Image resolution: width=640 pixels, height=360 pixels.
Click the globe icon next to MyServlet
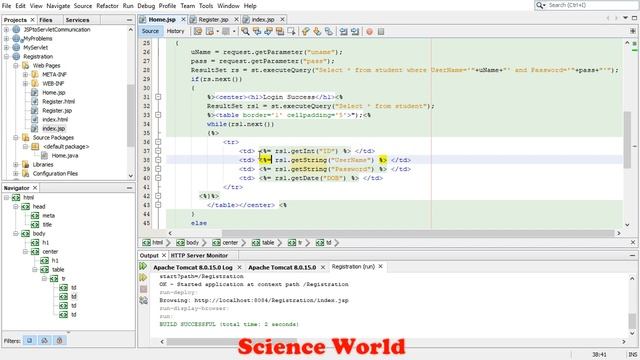coord(16,47)
